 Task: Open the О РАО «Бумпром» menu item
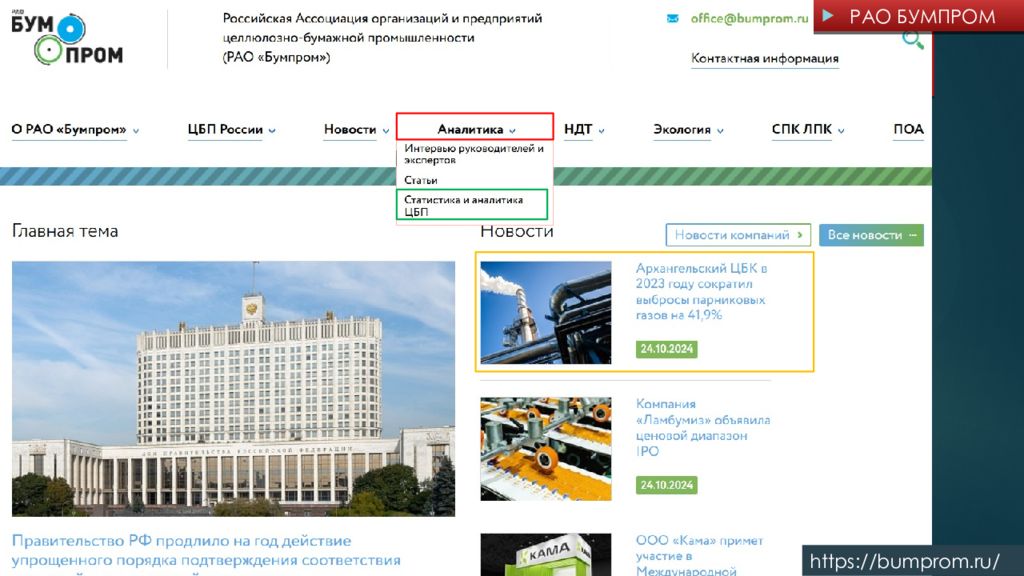(69, 129)
